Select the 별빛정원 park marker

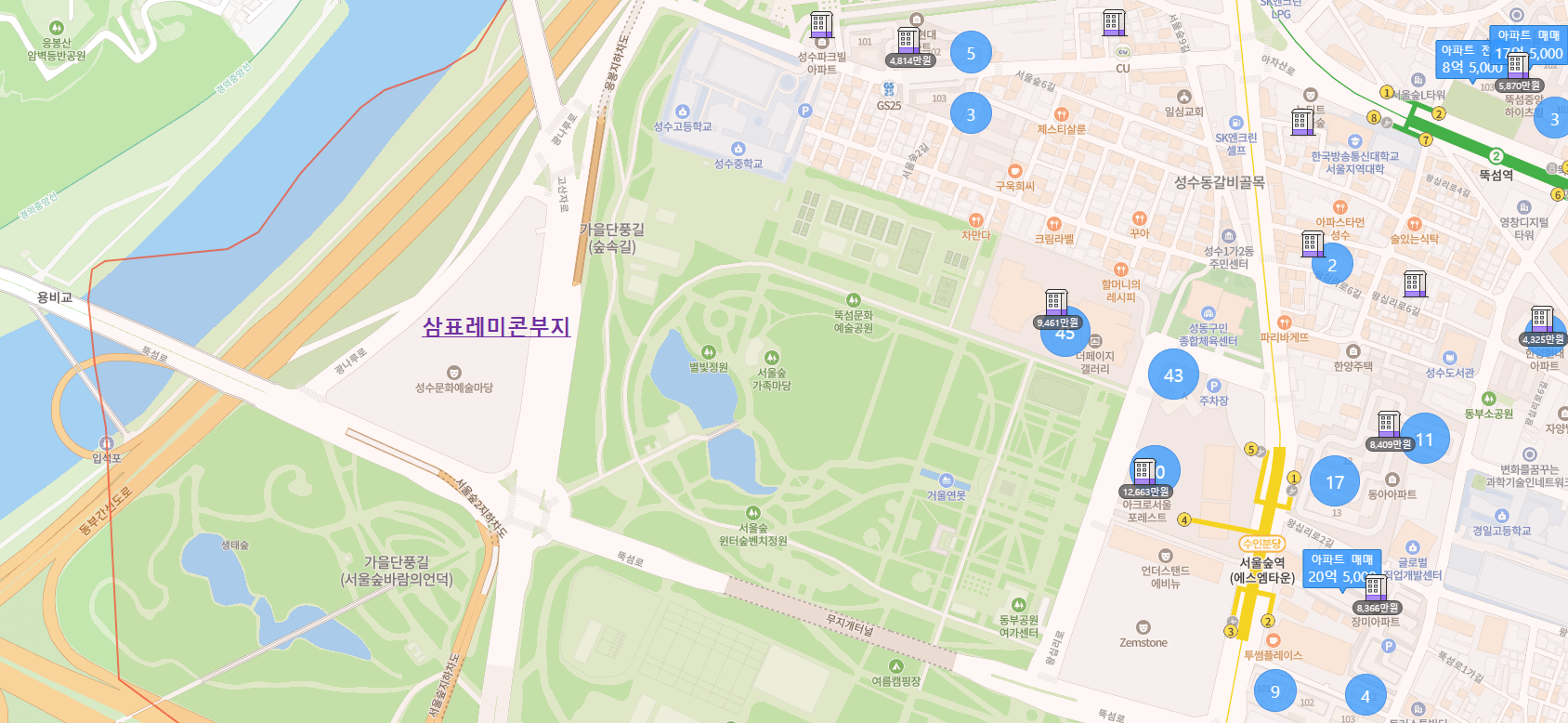coord(708,352)
